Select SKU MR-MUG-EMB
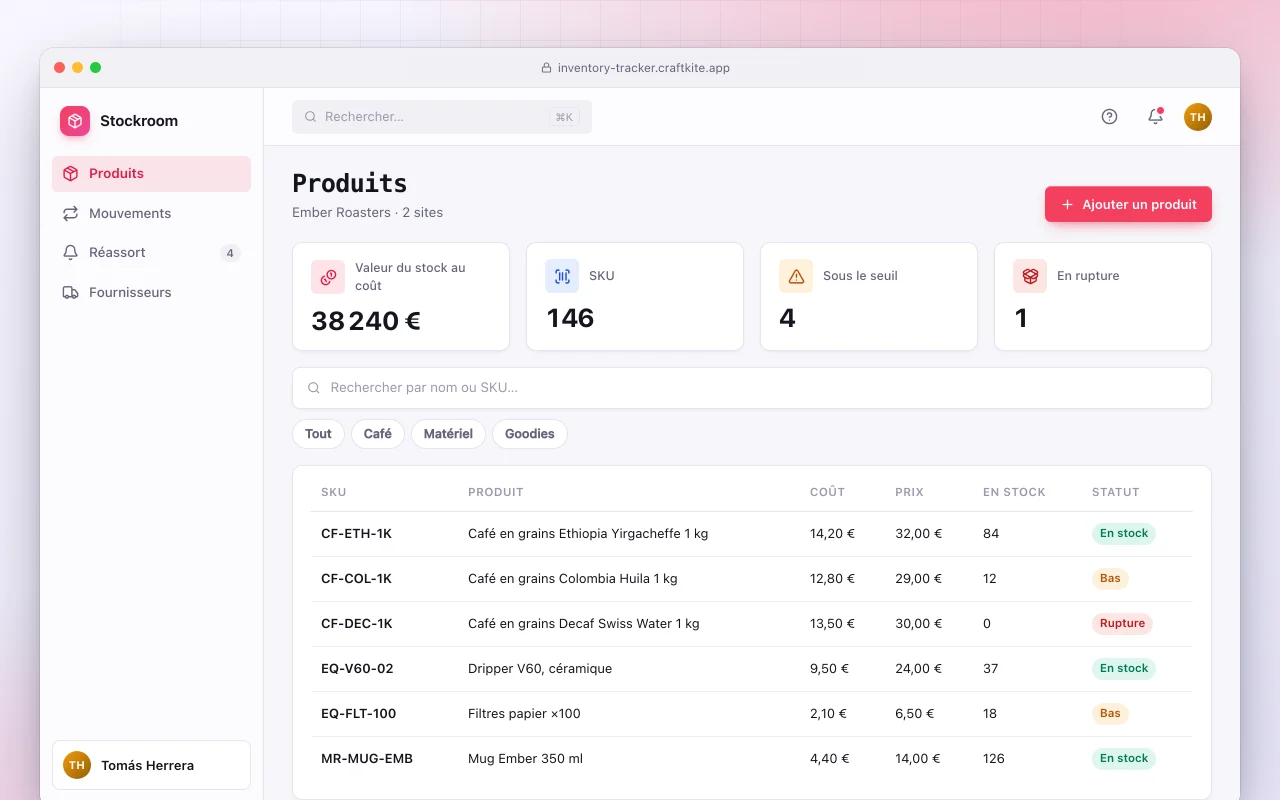The height and width of the screenshot is (800, 1280). [x=367, y=759]
